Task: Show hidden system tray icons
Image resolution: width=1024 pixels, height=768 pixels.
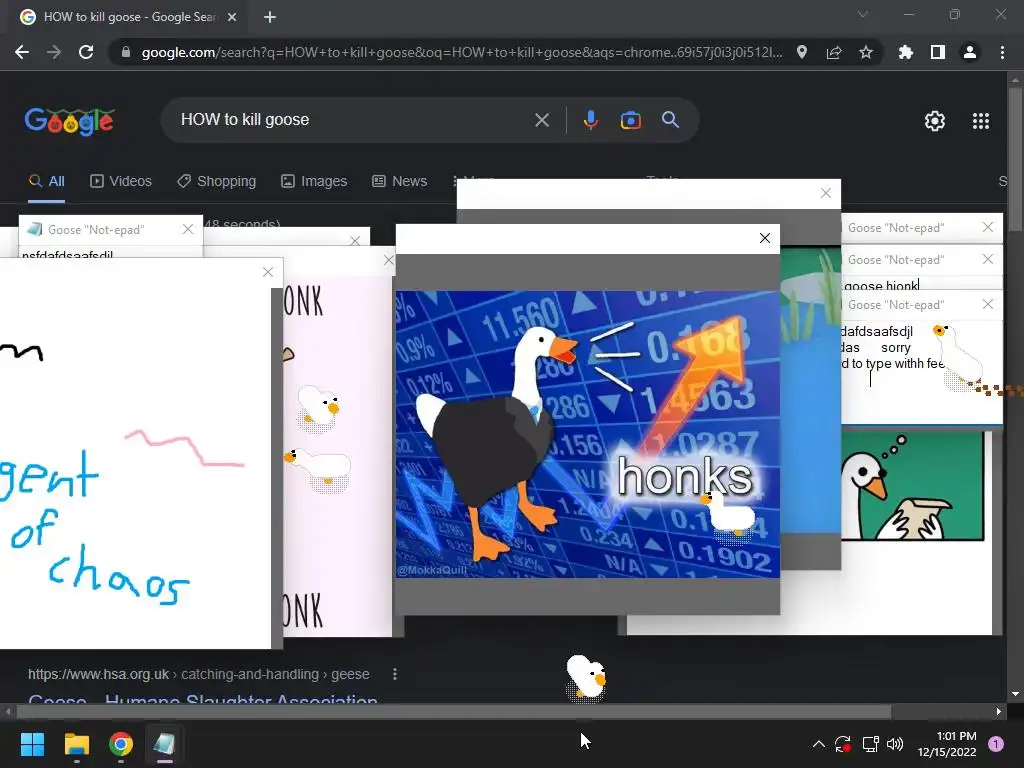Action: tap(818, 744)
